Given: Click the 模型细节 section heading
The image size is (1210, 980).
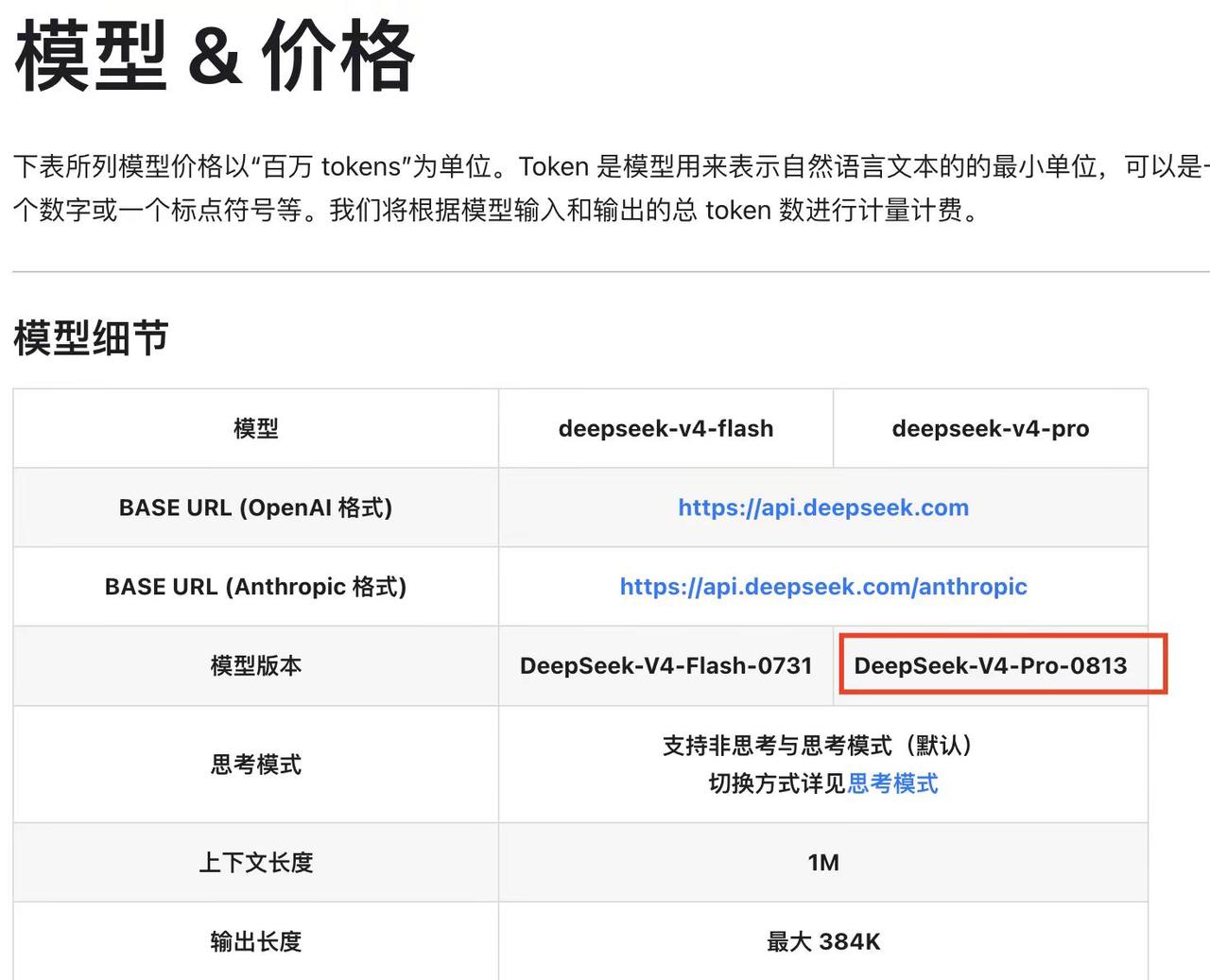Looking at the screenshot, I should (92, 337).
